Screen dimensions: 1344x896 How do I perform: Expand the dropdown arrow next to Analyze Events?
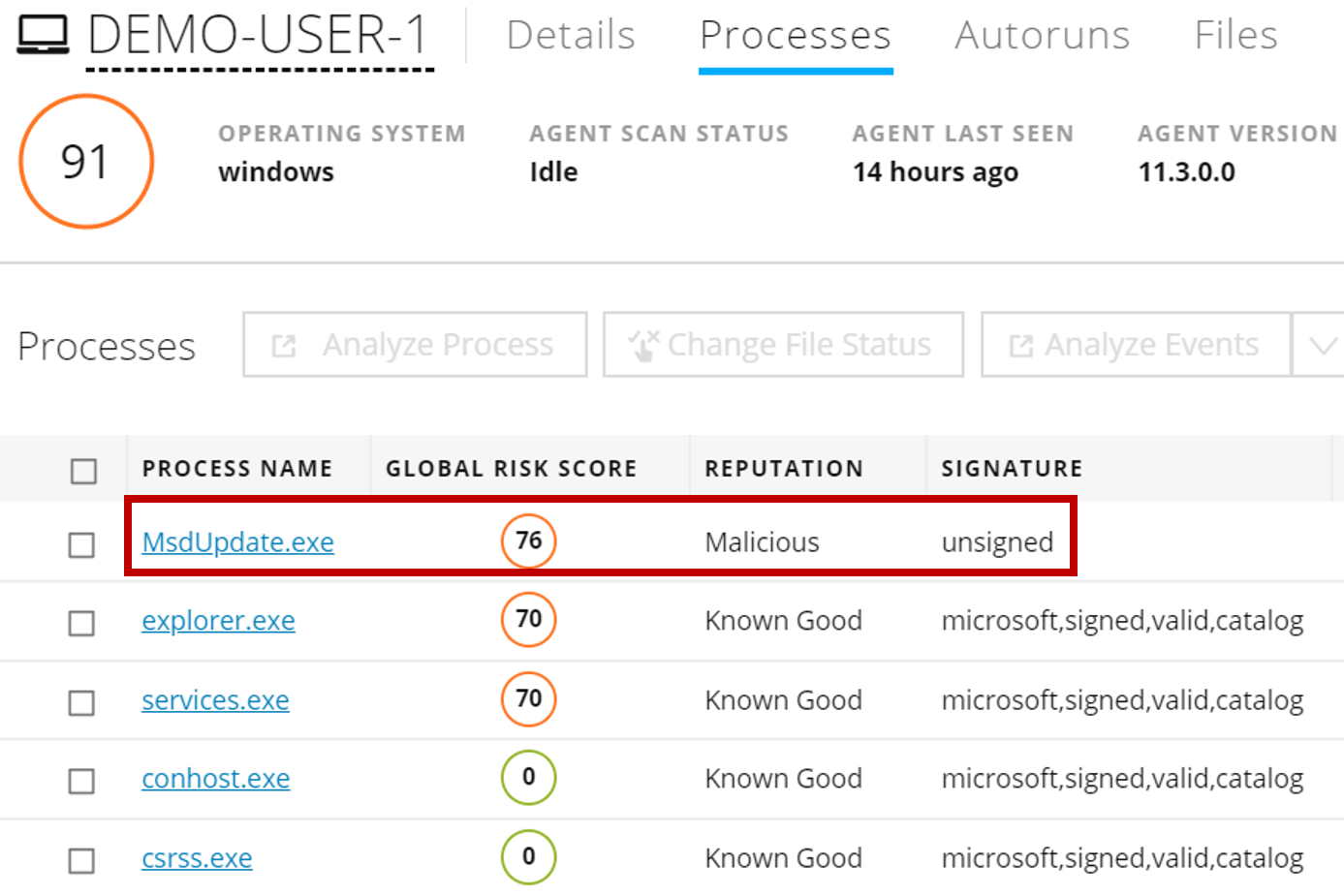click(x=1322, y=345)
